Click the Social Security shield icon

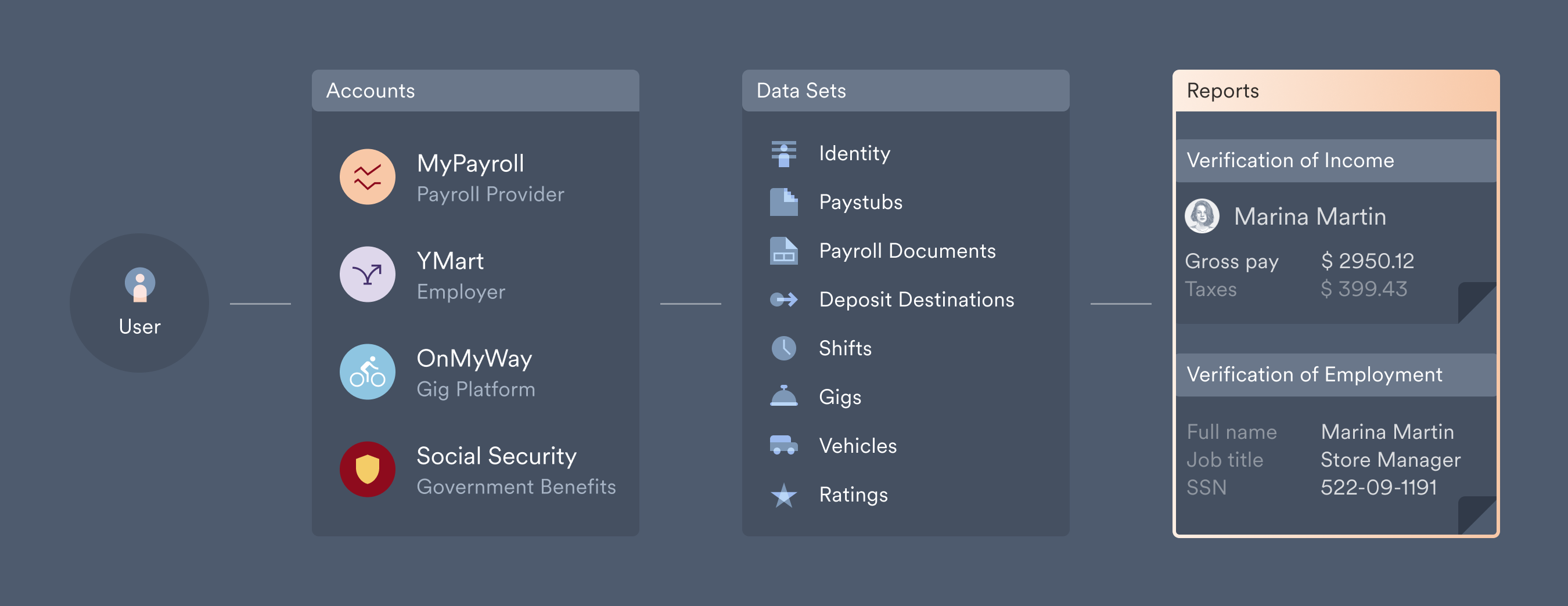(x=367, y=469)
